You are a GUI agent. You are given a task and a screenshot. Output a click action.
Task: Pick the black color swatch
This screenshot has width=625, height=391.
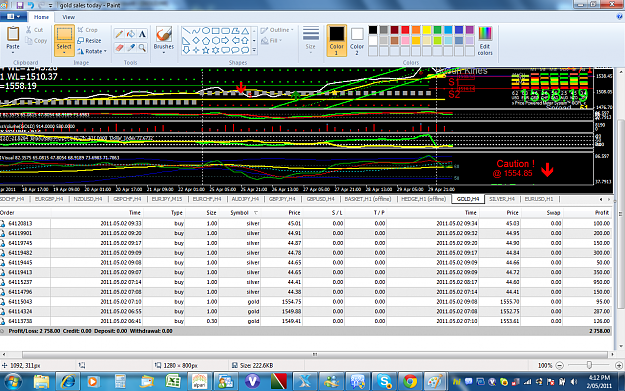(373, 30)
